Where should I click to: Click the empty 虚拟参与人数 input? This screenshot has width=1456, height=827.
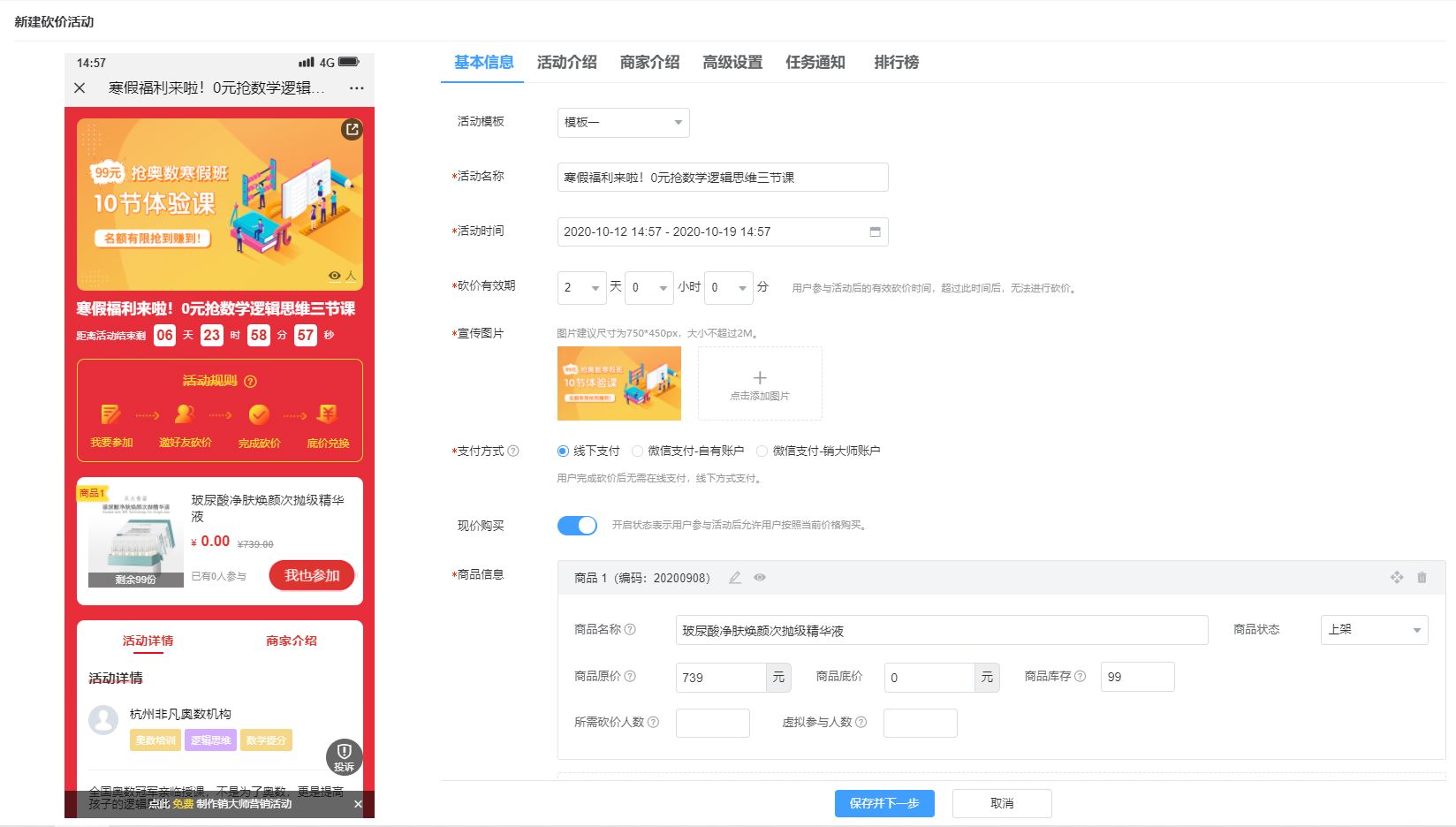(x=921, y=723)
